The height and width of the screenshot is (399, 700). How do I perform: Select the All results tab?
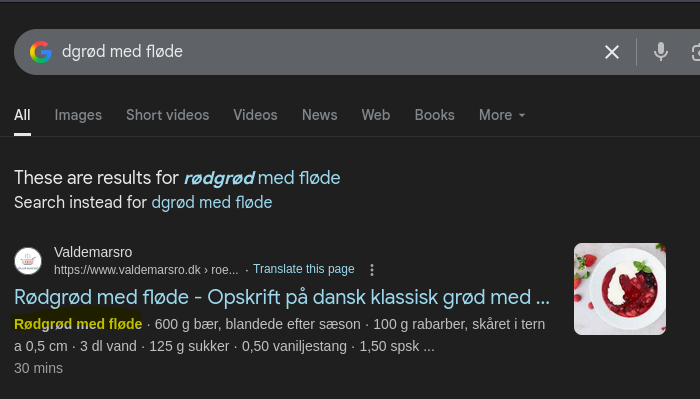[x=22, y=115]
